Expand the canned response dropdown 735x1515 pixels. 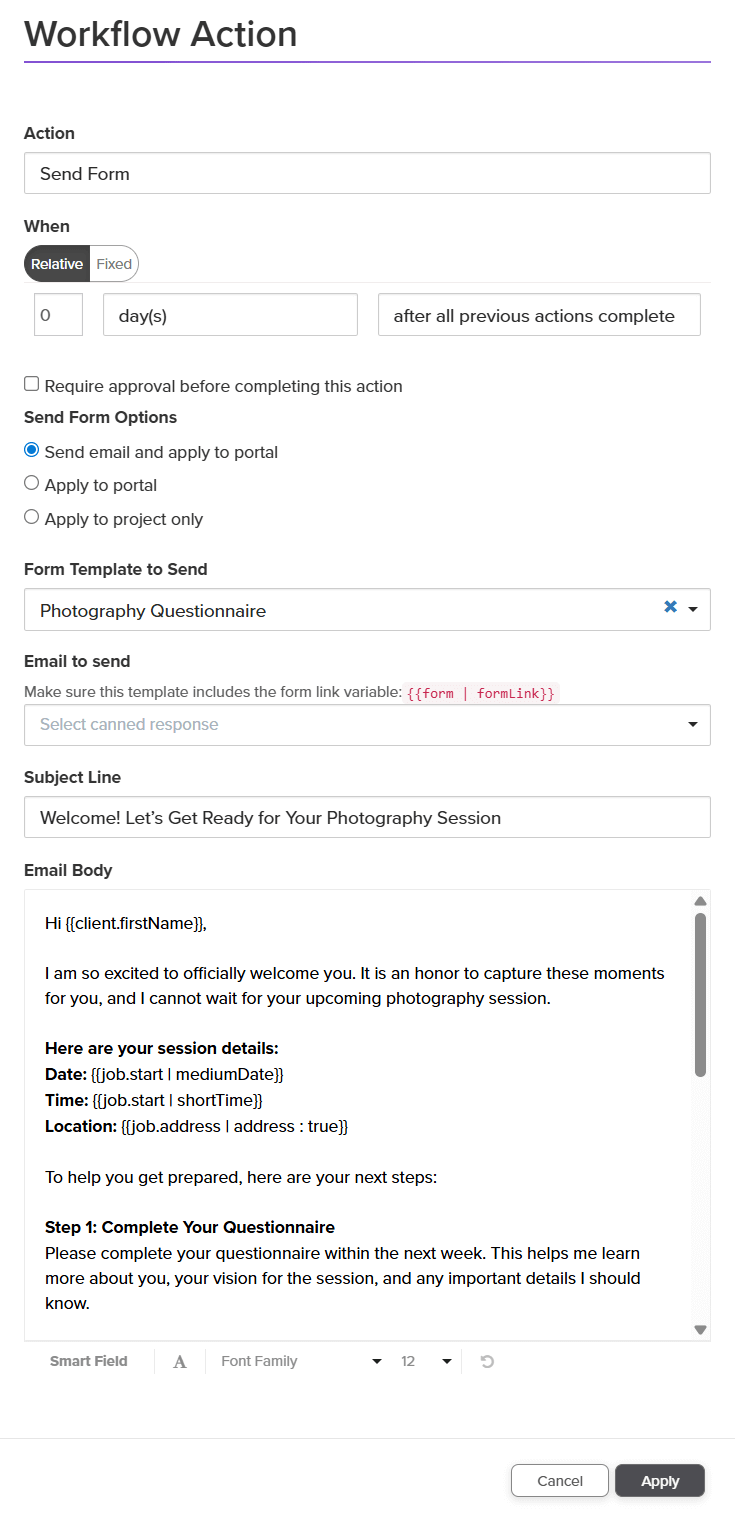coord(693,725)
